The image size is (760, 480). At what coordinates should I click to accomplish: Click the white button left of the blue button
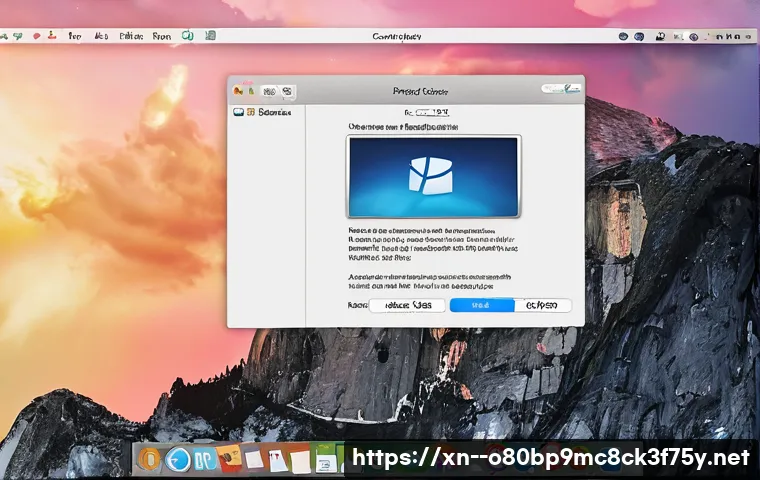pyautogui.click(x=408, y=305)
